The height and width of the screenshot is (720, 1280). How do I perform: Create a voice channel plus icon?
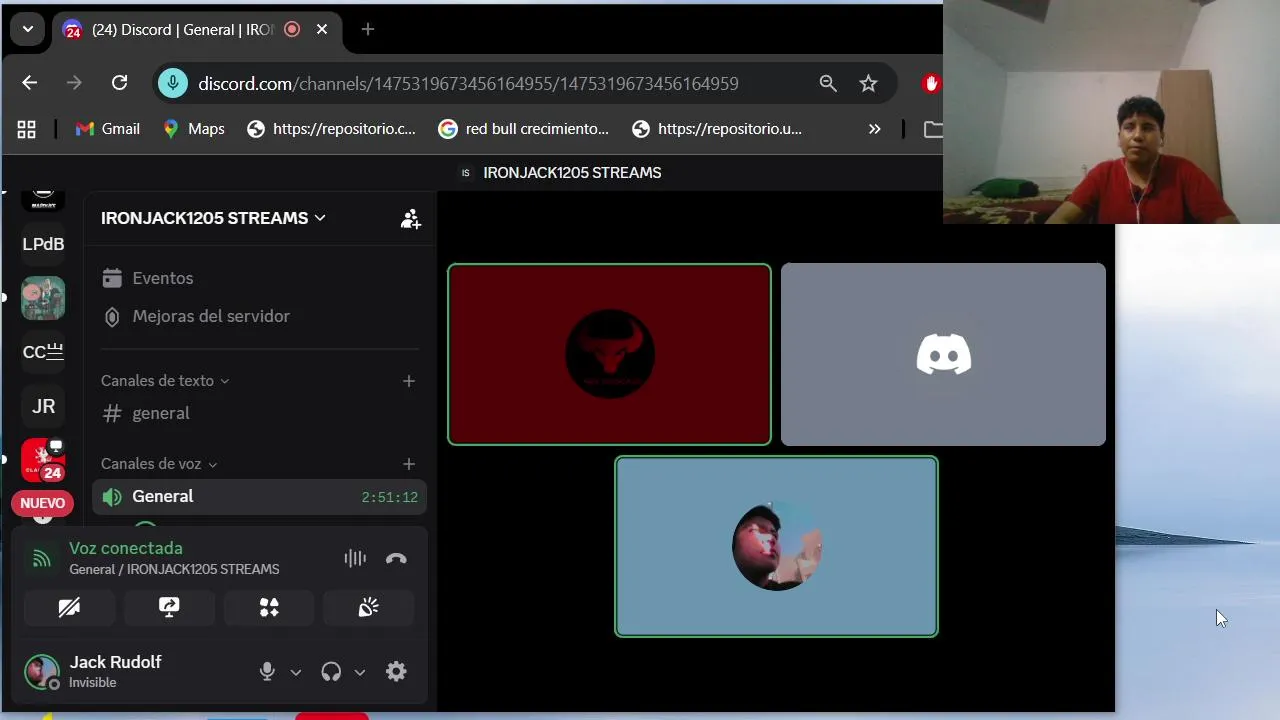coord(408,464)
